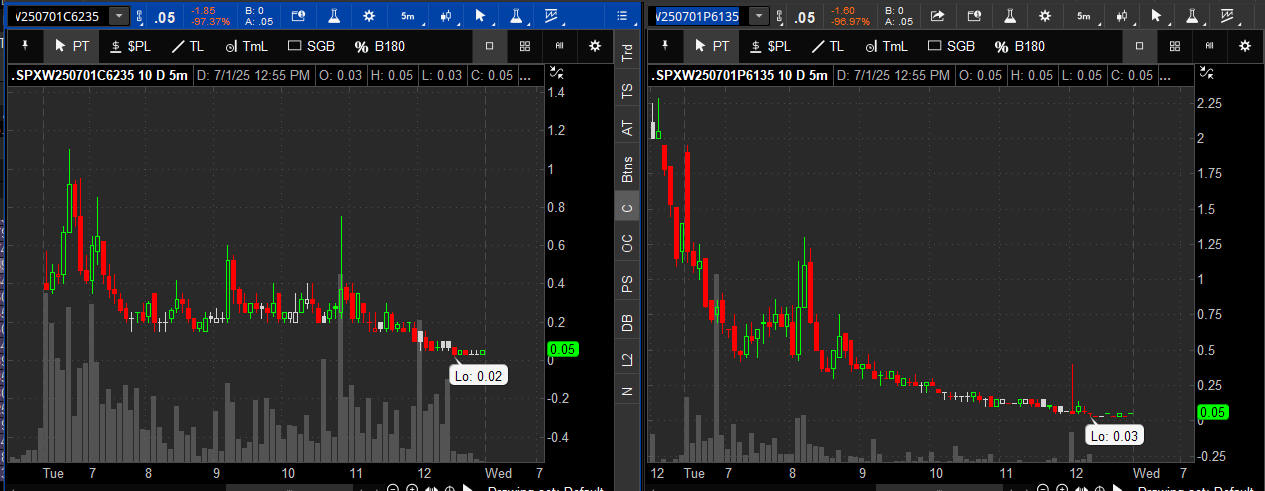This screenshot has width=1265, height=491.
Task: Pick the % B180 tool in left chart
Action: click(379, 46)
